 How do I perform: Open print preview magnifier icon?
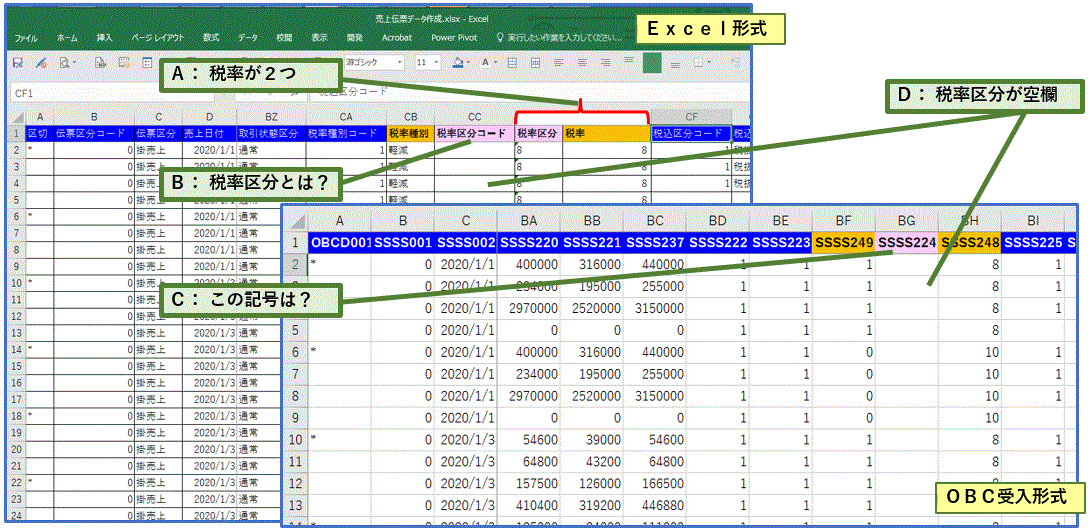click(x=64, y=62)
